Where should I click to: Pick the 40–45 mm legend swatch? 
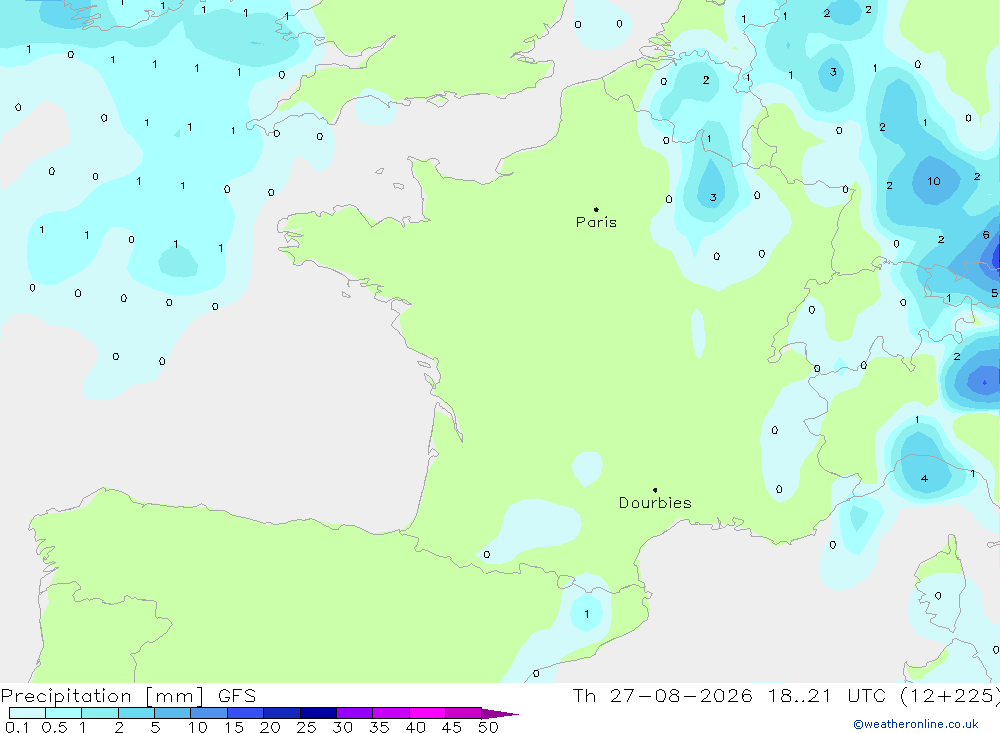point(427,713)
